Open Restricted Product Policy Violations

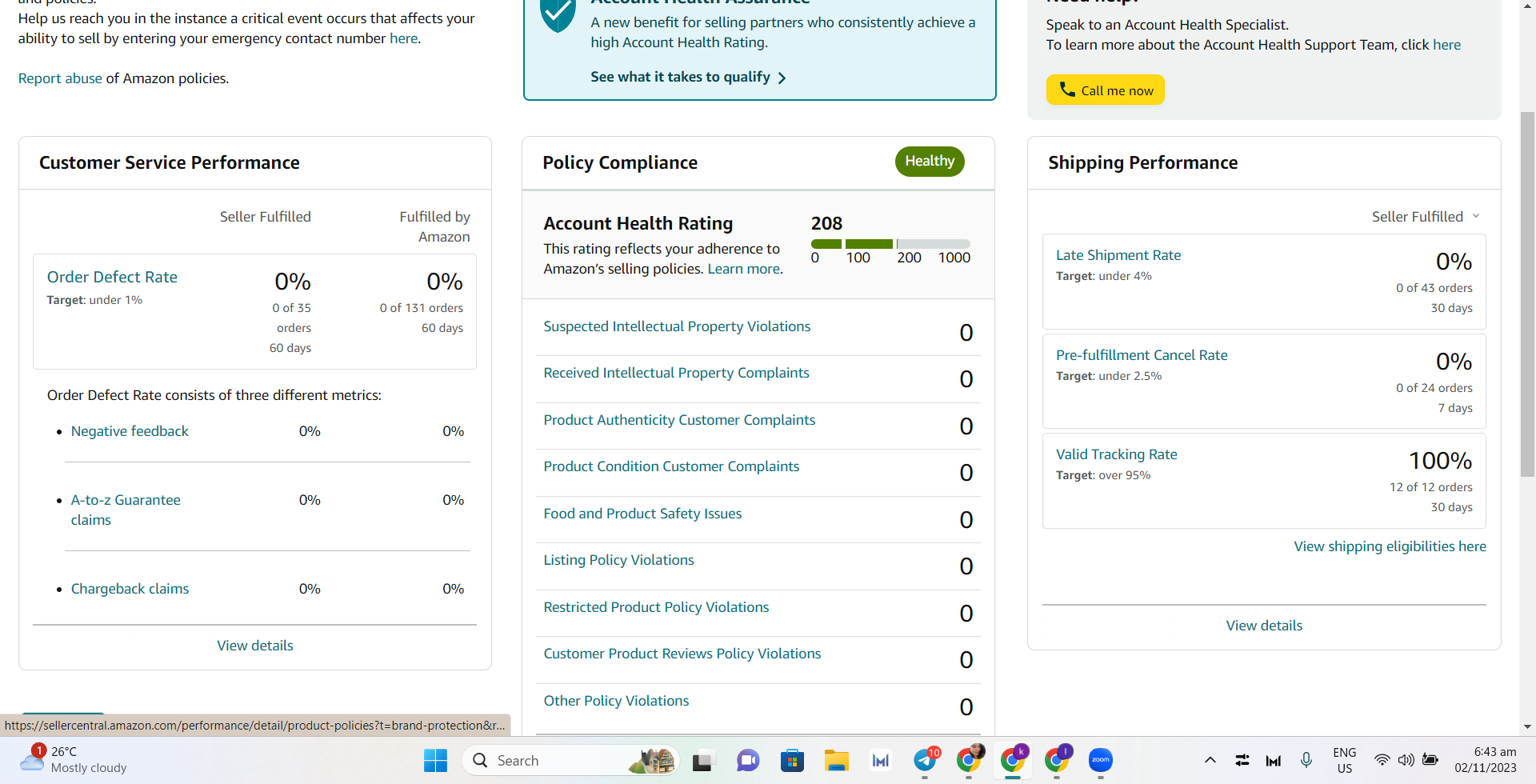(x=656, y=607)
